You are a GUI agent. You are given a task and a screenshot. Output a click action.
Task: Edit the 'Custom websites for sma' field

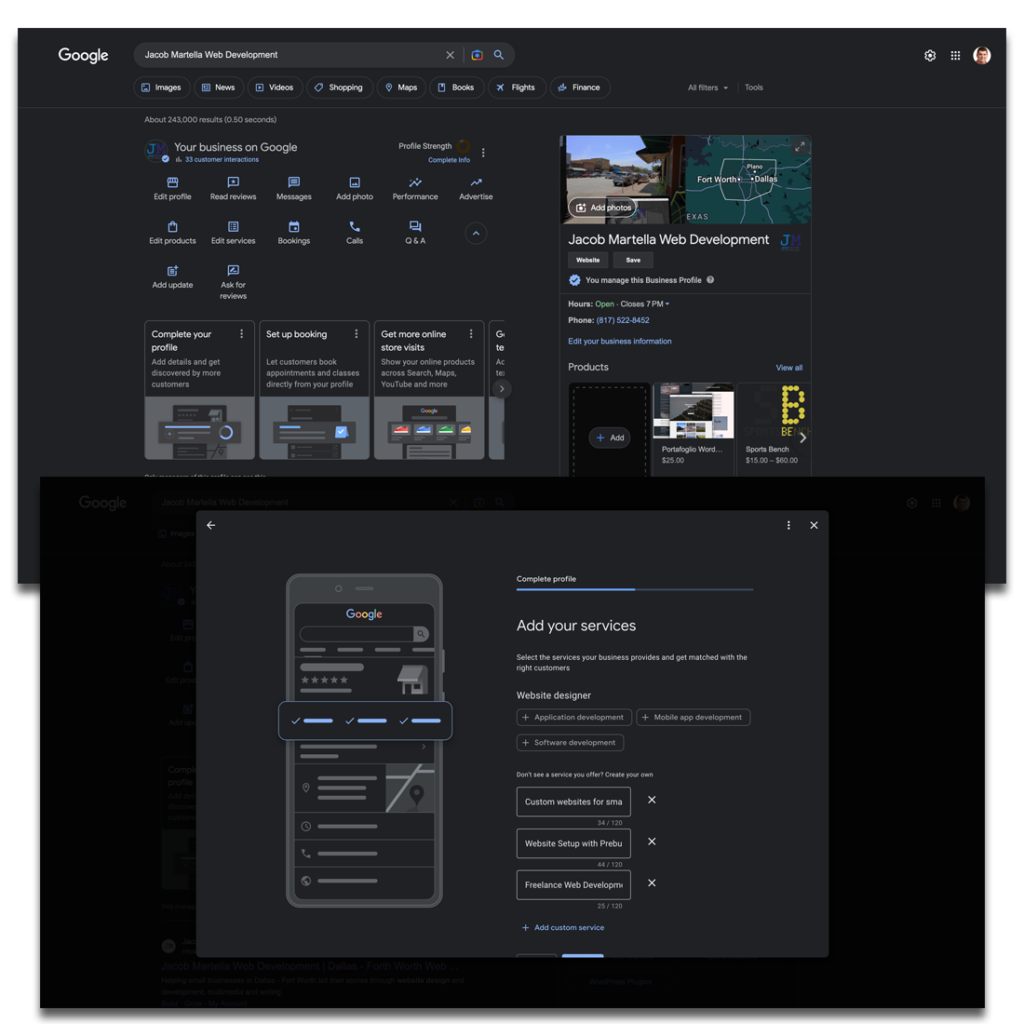[x=573, y=802]
